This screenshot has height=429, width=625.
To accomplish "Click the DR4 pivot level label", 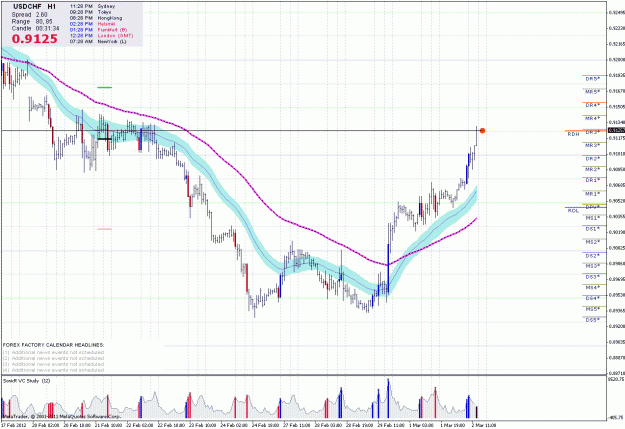I will click(x=593, y=106).
